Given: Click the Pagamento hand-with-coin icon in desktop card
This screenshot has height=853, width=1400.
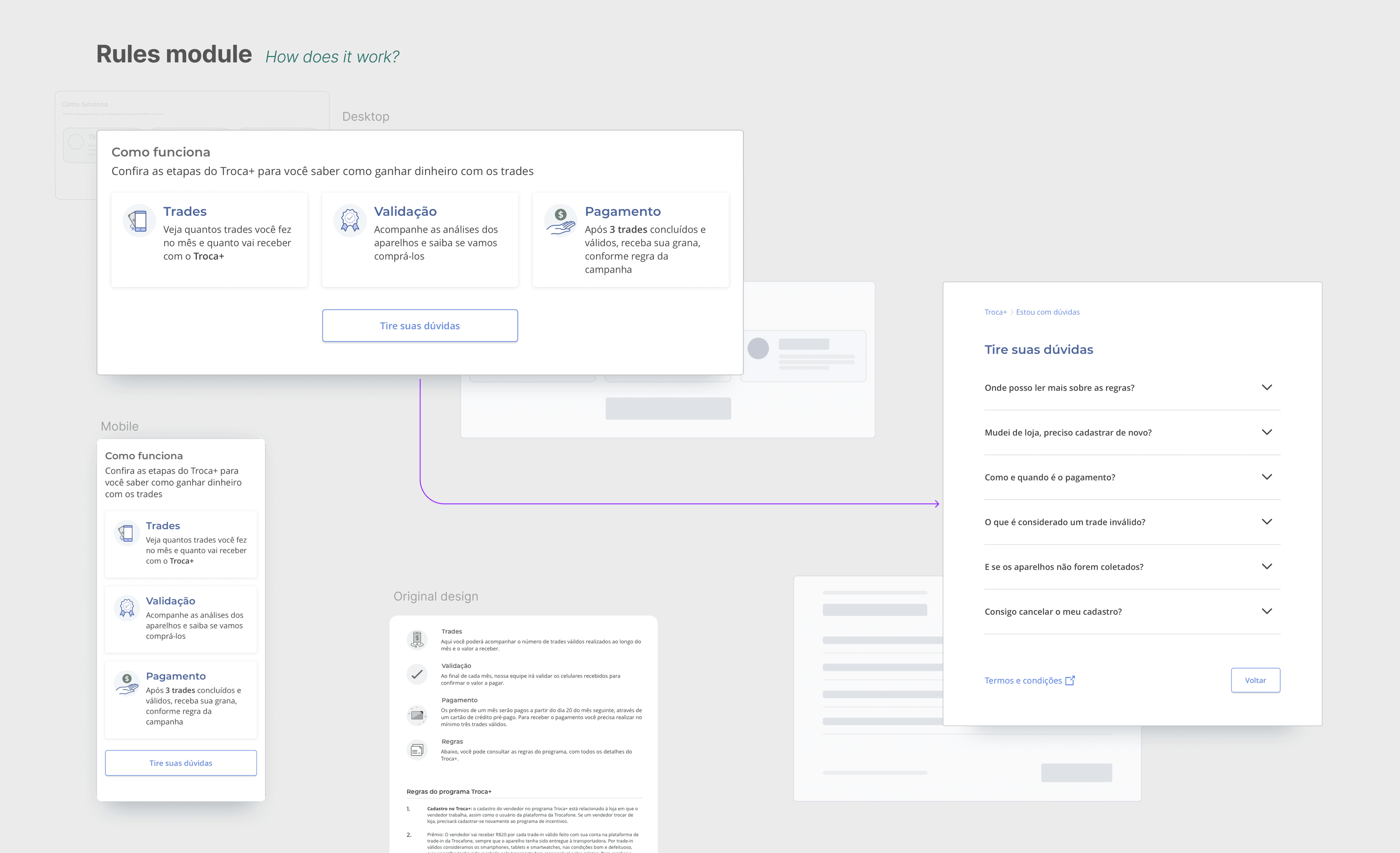Looking at the screenshot, I should tap(560, 221).
